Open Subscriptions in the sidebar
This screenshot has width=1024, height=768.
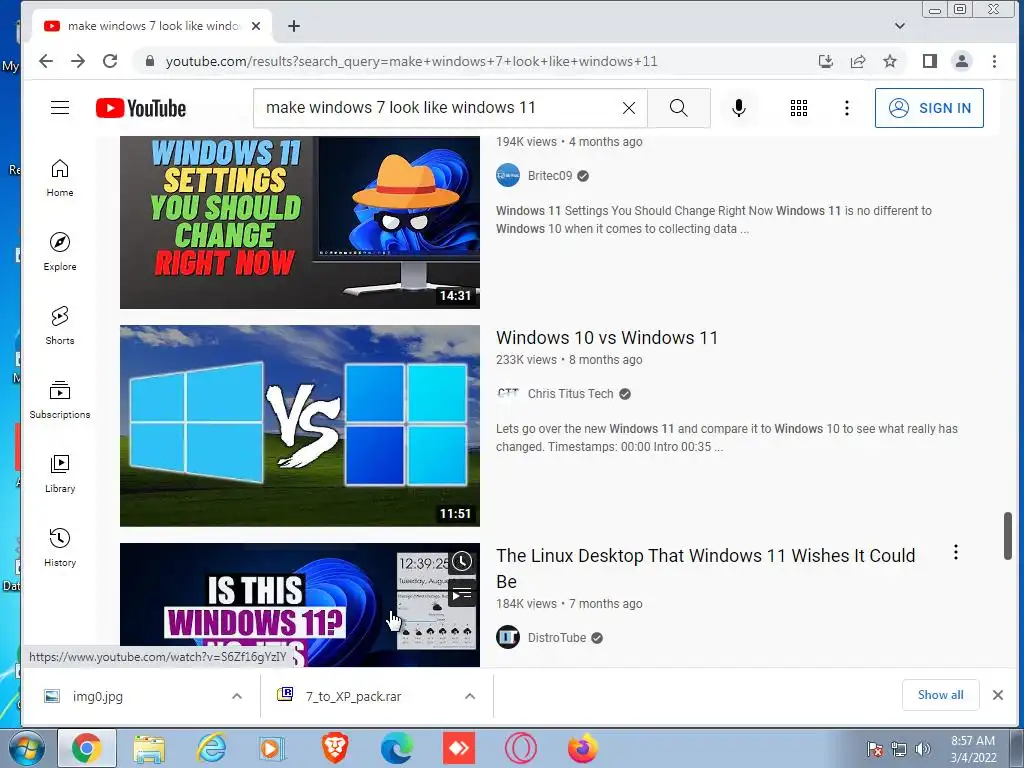[x=60, y=399]
